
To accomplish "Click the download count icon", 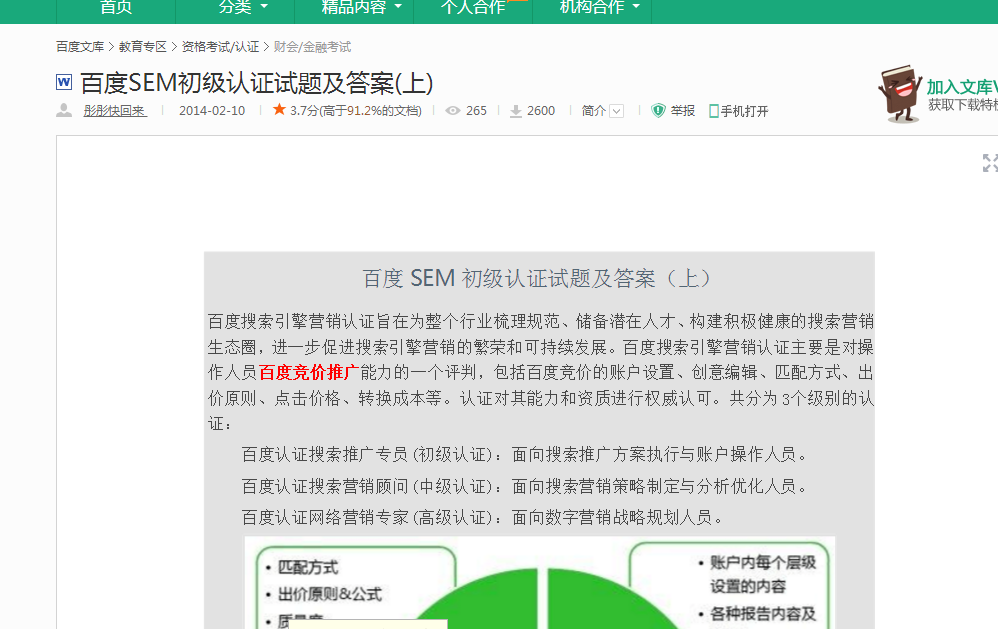I will click(516, 111).
